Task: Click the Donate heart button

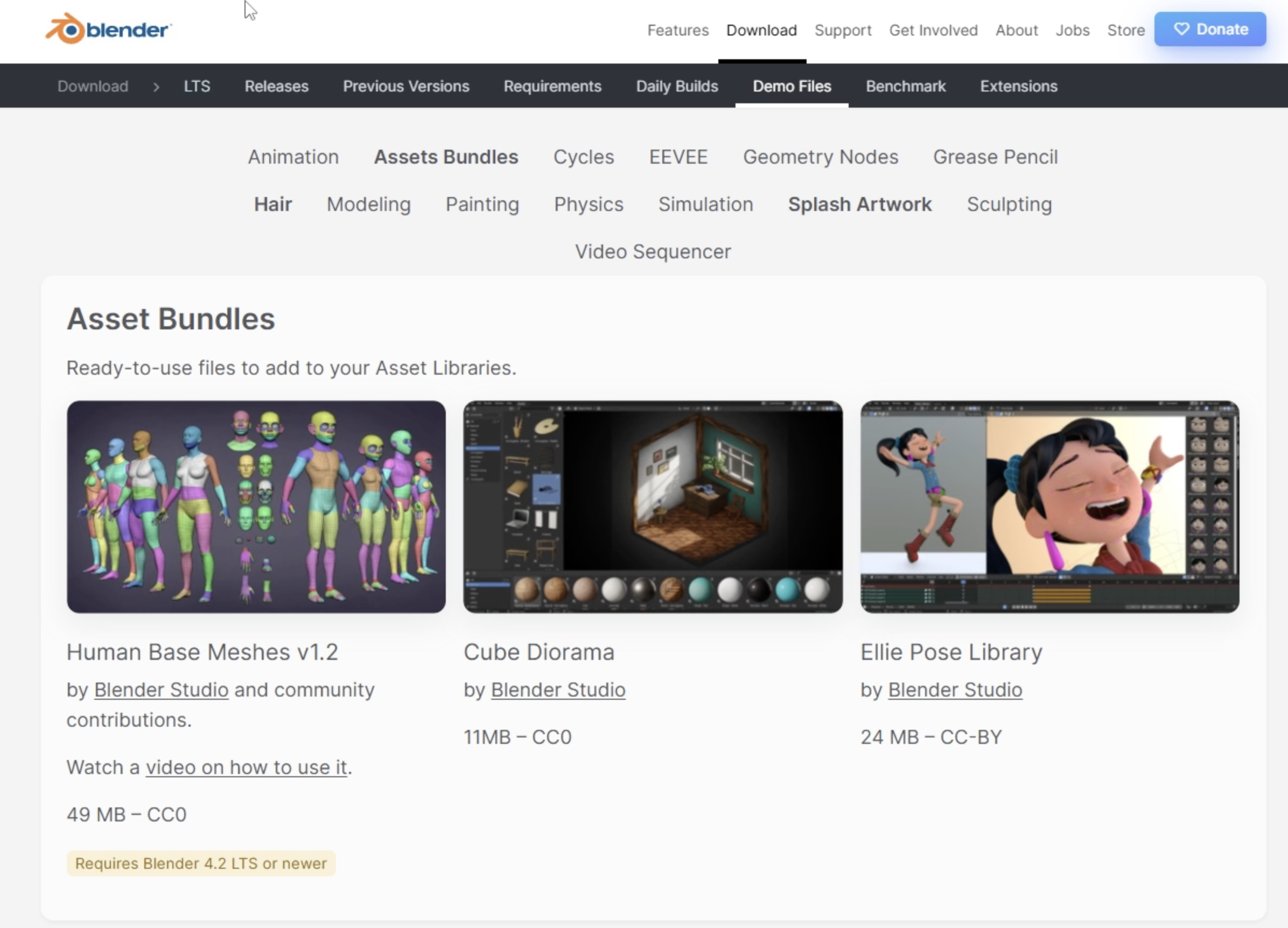Action: pos(1209,29)
